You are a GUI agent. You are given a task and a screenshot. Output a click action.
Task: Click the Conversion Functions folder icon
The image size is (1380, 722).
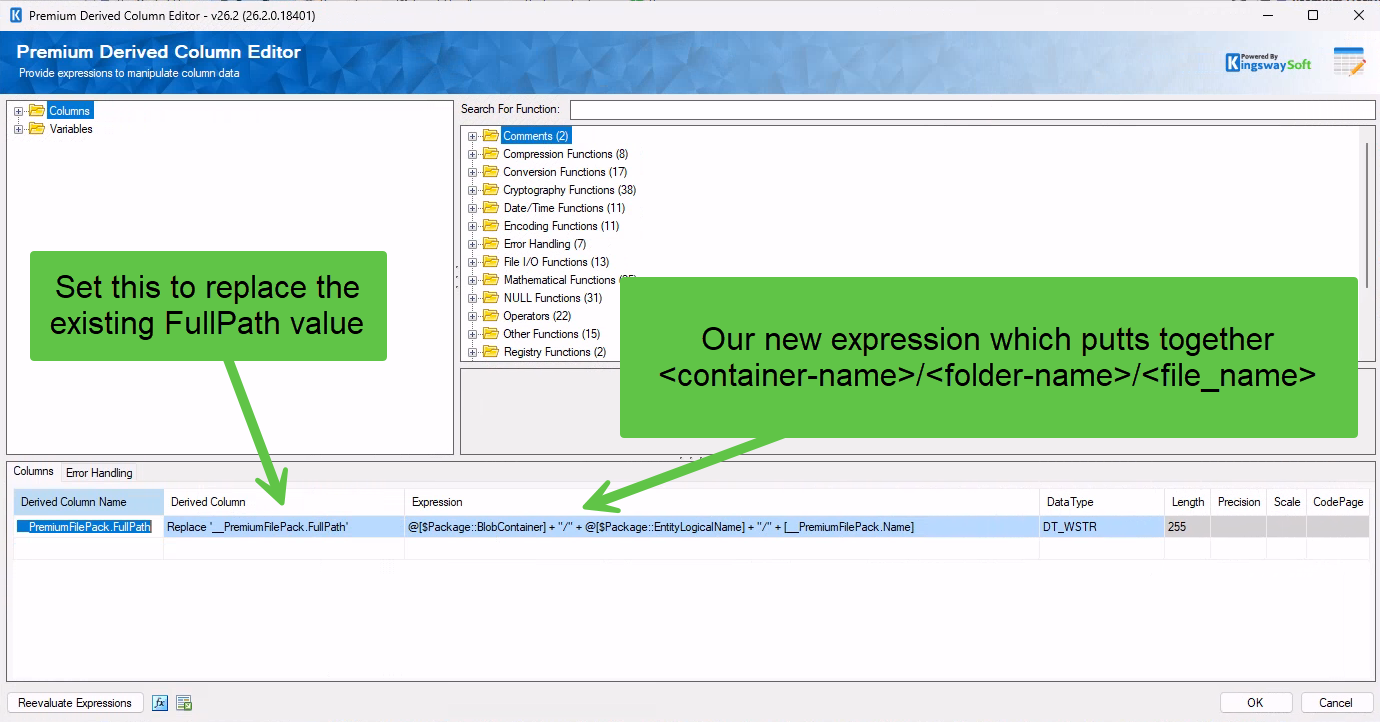pos(490,172)
